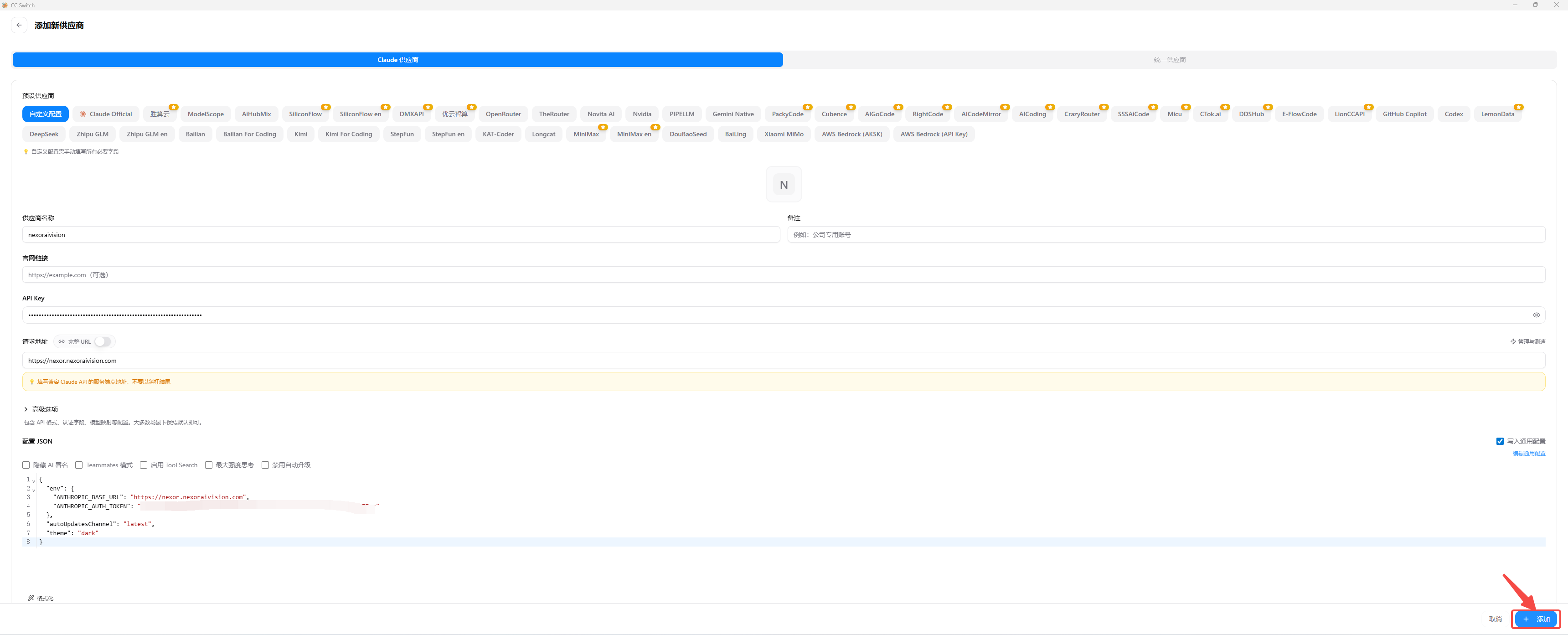1568x635 pixels.
Task: Reveal the API Key with the eye icon
Action: [x=1536, y=315]
